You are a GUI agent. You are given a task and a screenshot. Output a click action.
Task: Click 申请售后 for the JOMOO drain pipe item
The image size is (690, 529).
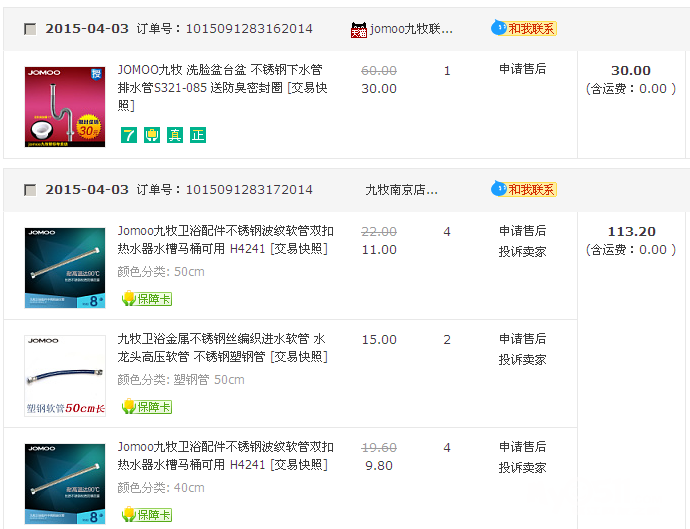click(x=522, y=70)
